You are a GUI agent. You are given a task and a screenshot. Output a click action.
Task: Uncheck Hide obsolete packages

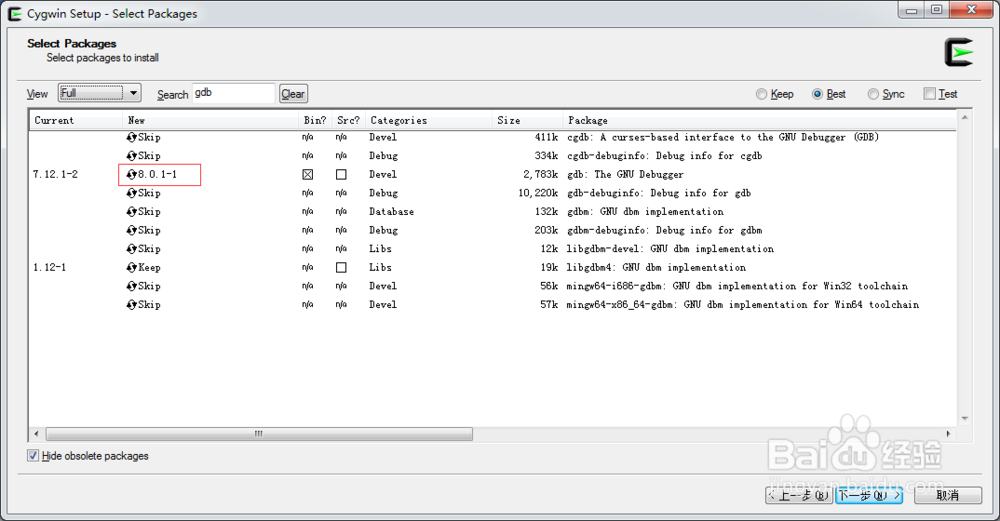pos(33,455)
